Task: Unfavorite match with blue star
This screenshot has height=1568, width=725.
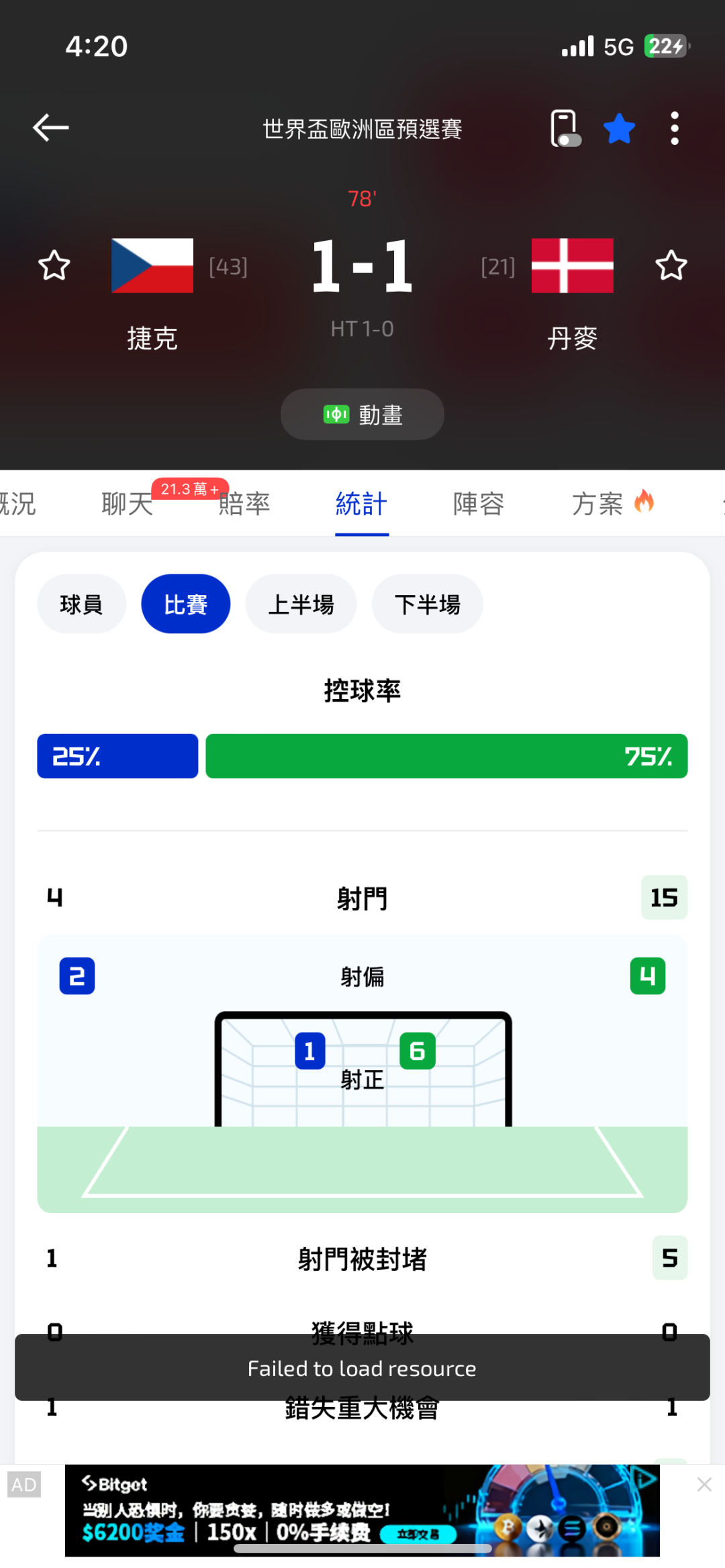Action: pos(619,128)
